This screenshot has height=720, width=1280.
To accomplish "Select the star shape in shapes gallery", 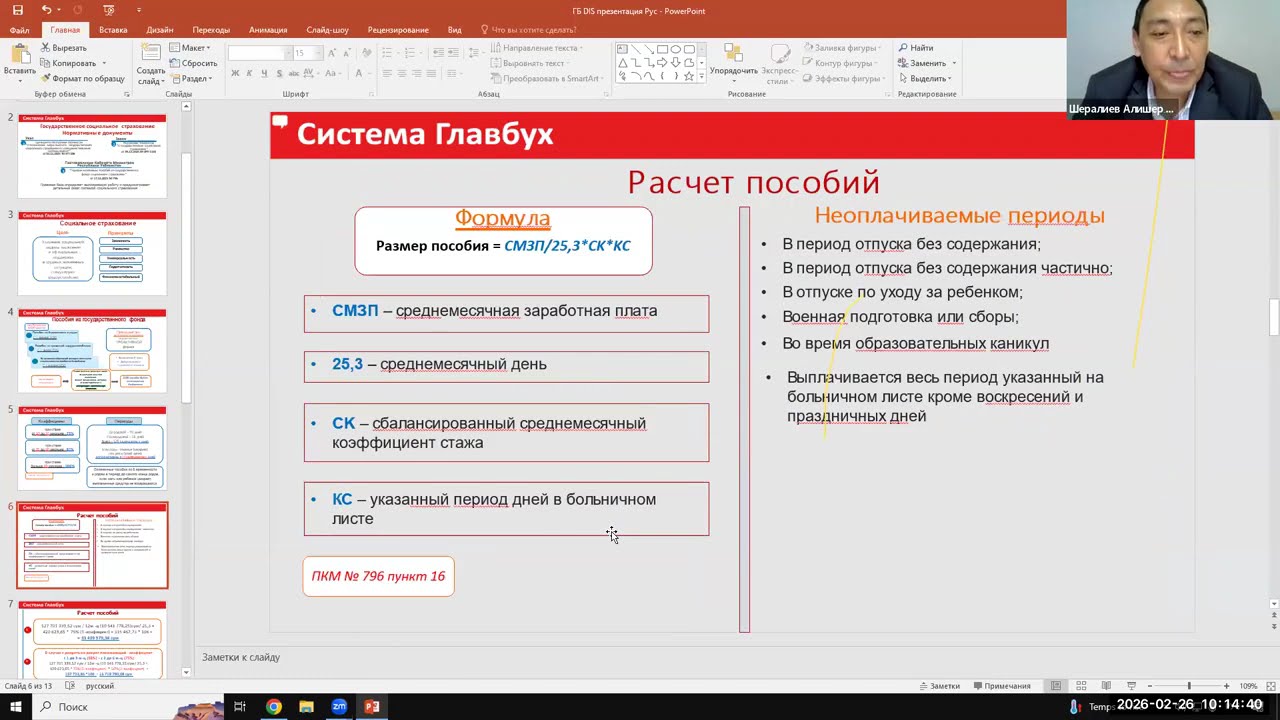I will [x=688, y=75].
